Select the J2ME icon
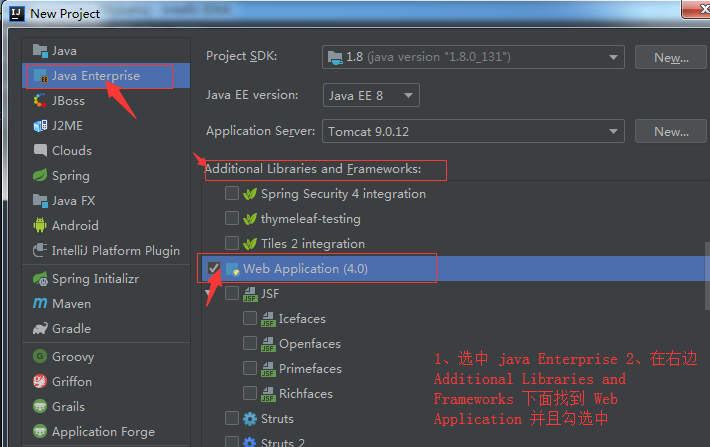The height and width of the screenshot is (447, 710). [40, 125]
